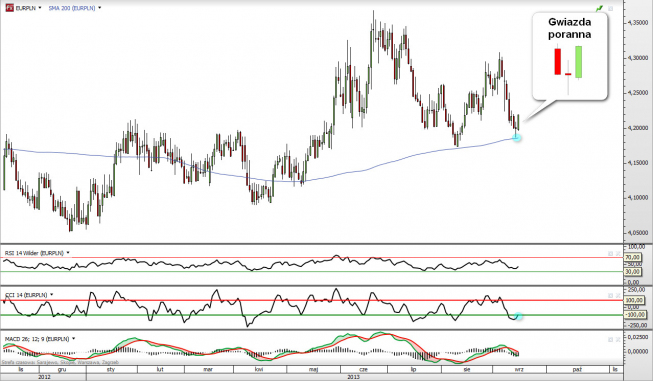Click the 100,00 CCI level label
653x381 pixels.
635,300
